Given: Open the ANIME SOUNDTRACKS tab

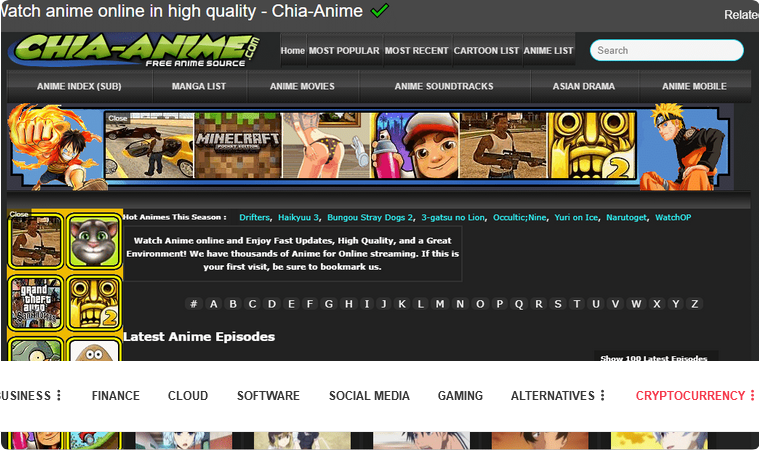Looking at the screenshot, I should (444, 86).
